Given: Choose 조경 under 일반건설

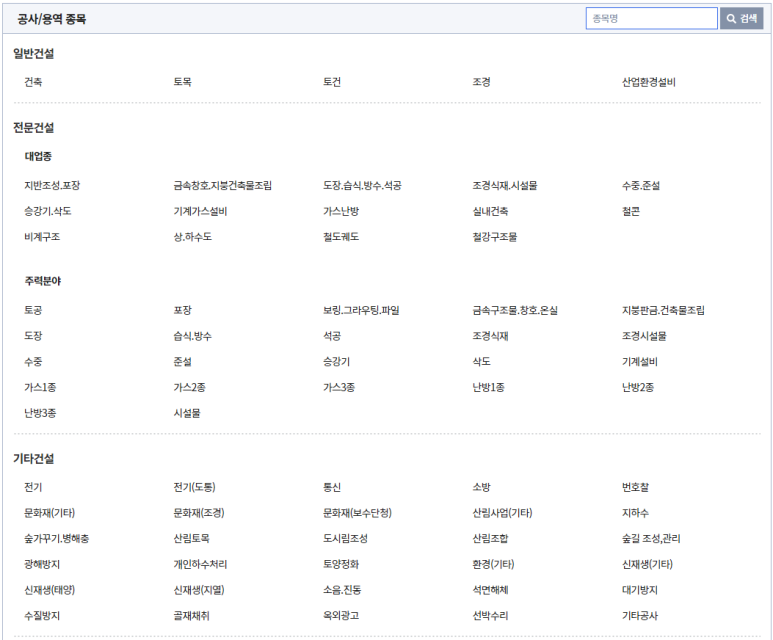Looking at the screenshot, I should pos(481,82).
